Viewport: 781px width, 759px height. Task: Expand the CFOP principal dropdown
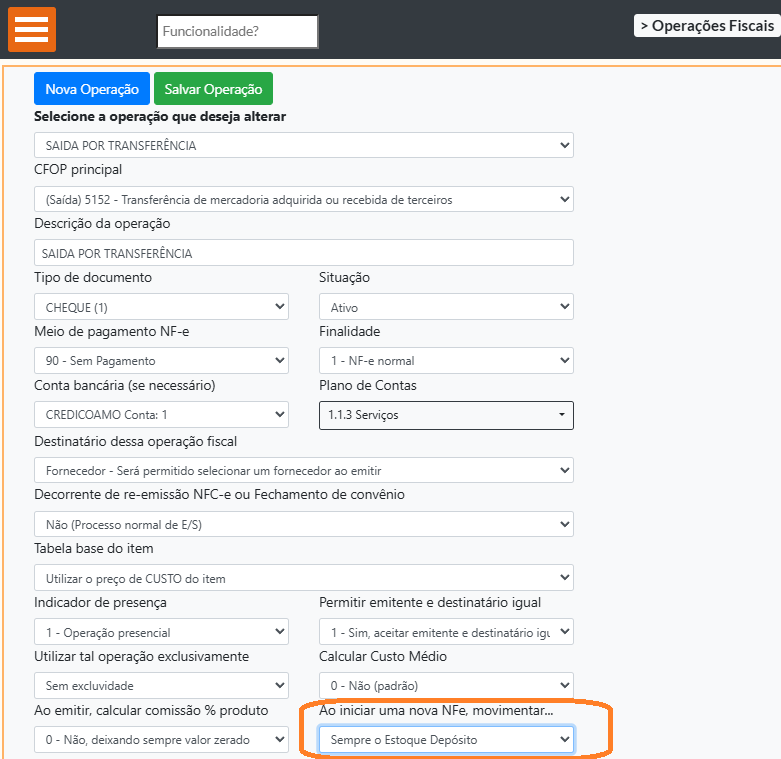(304, 199)
